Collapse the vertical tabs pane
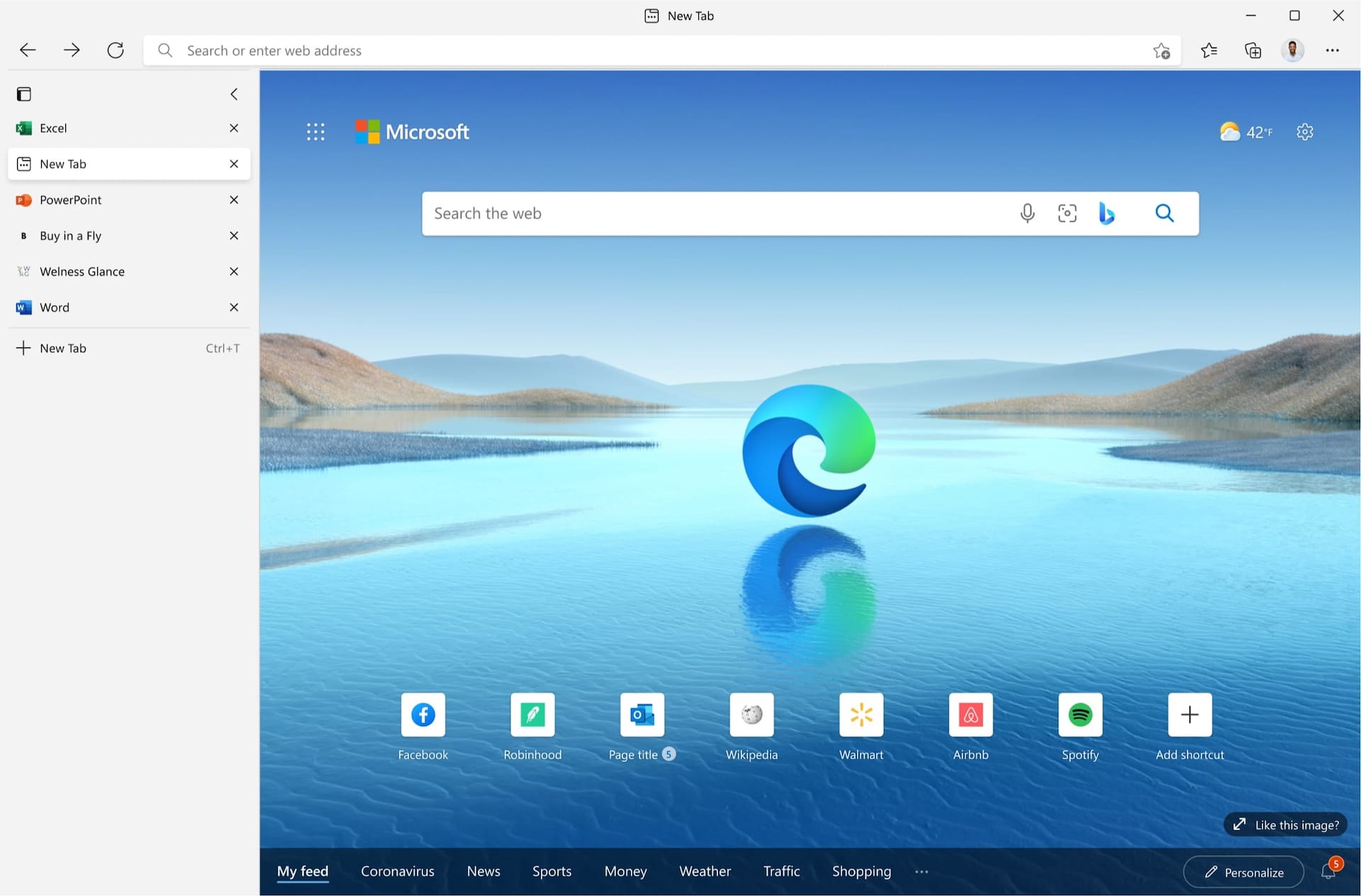The width and height of the screenshot is (1361, 896). tap(234, 94)
